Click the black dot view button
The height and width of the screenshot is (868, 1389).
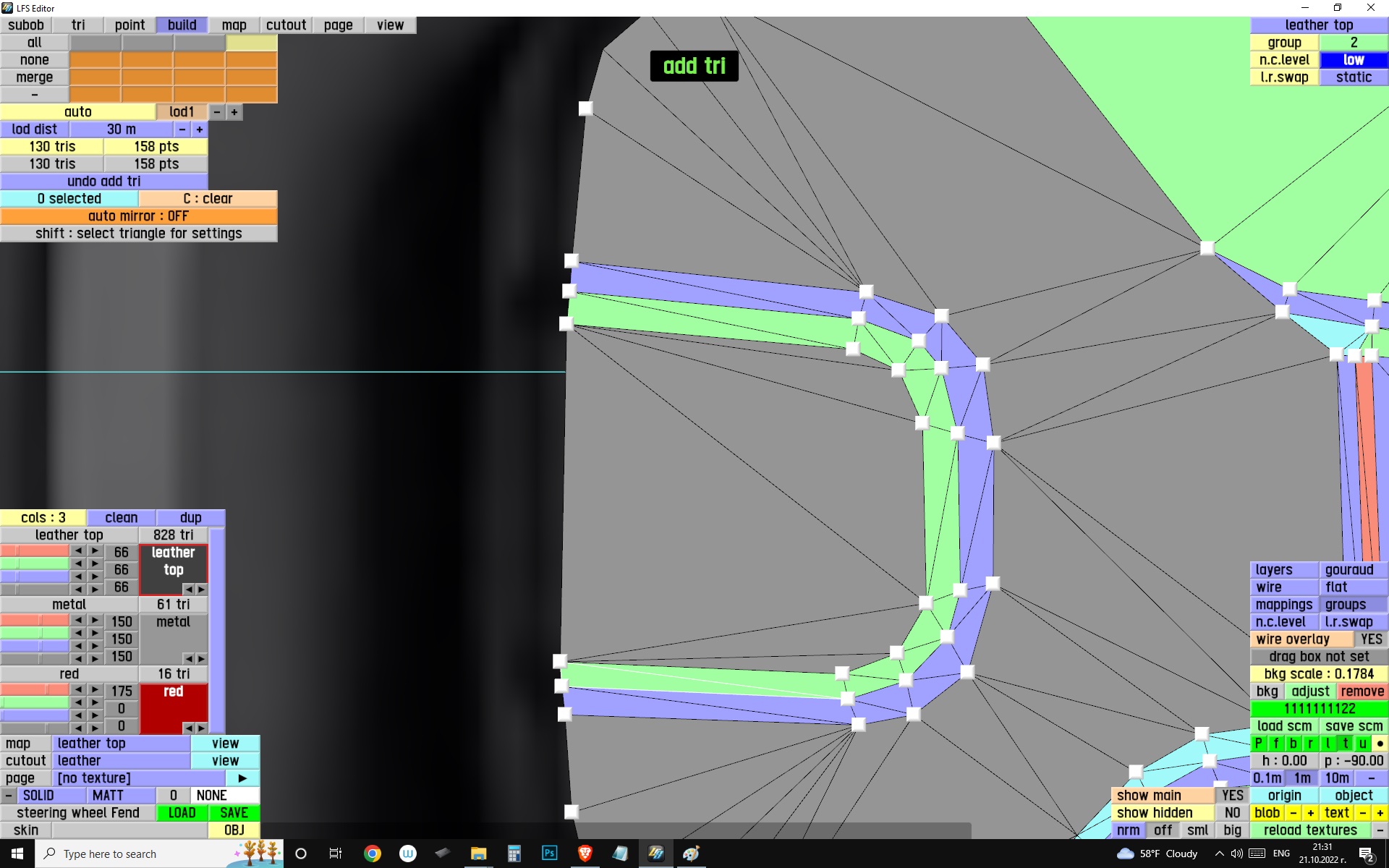1380,744
